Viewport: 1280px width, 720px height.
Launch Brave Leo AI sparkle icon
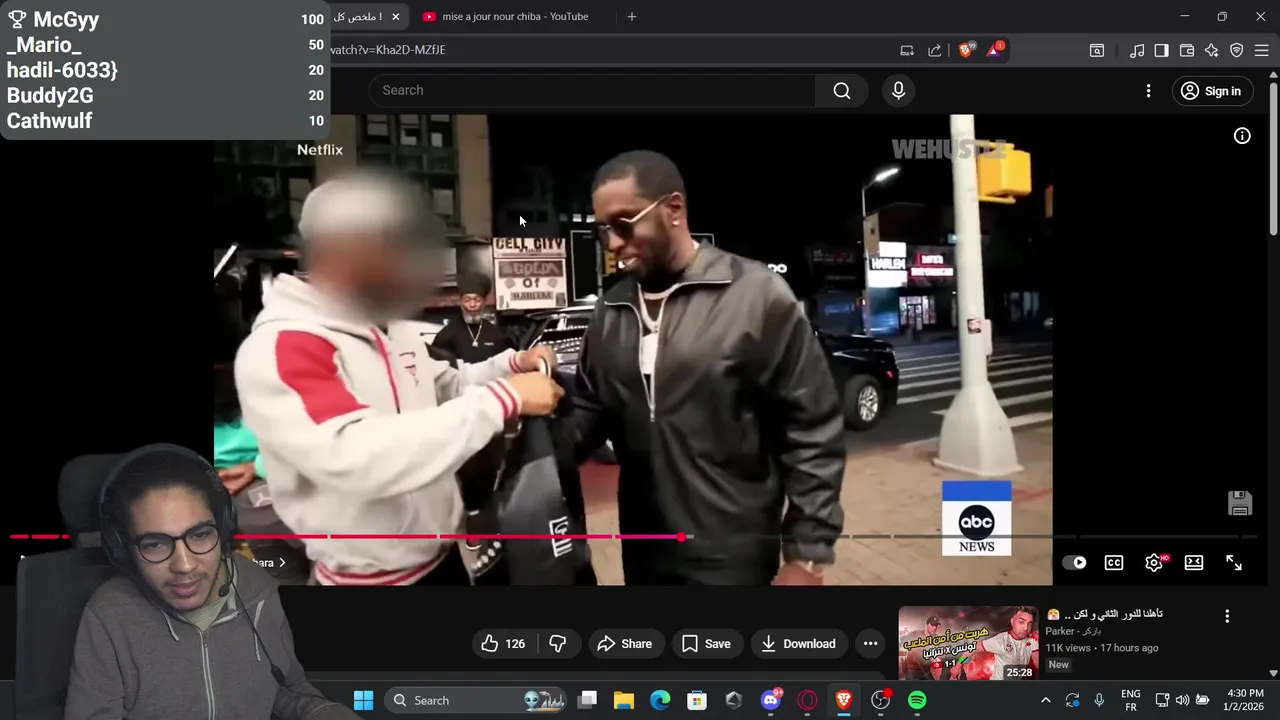point(1212,50)
